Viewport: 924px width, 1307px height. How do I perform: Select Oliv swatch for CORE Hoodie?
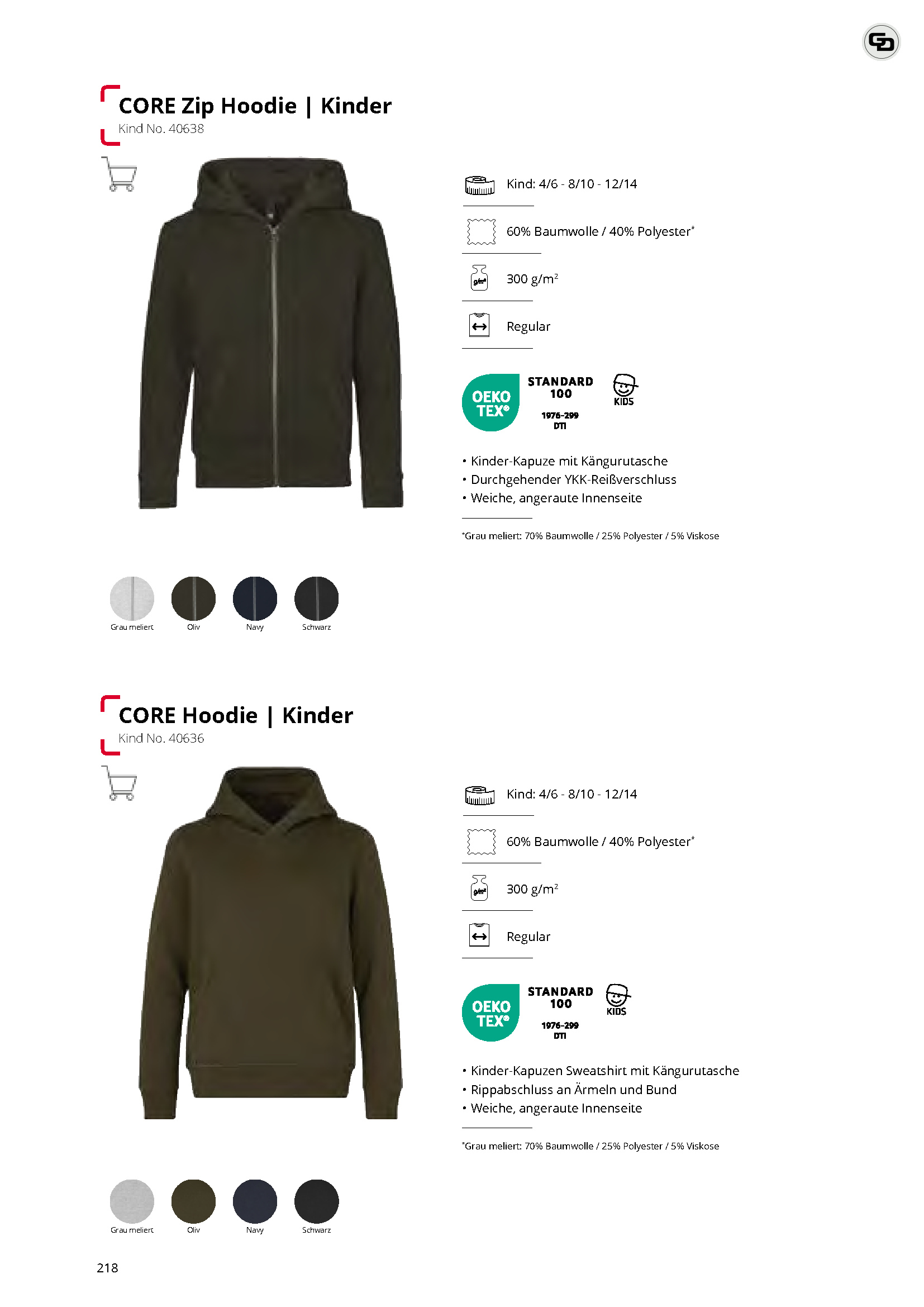pyautogui.click(x=193, y=1201)
